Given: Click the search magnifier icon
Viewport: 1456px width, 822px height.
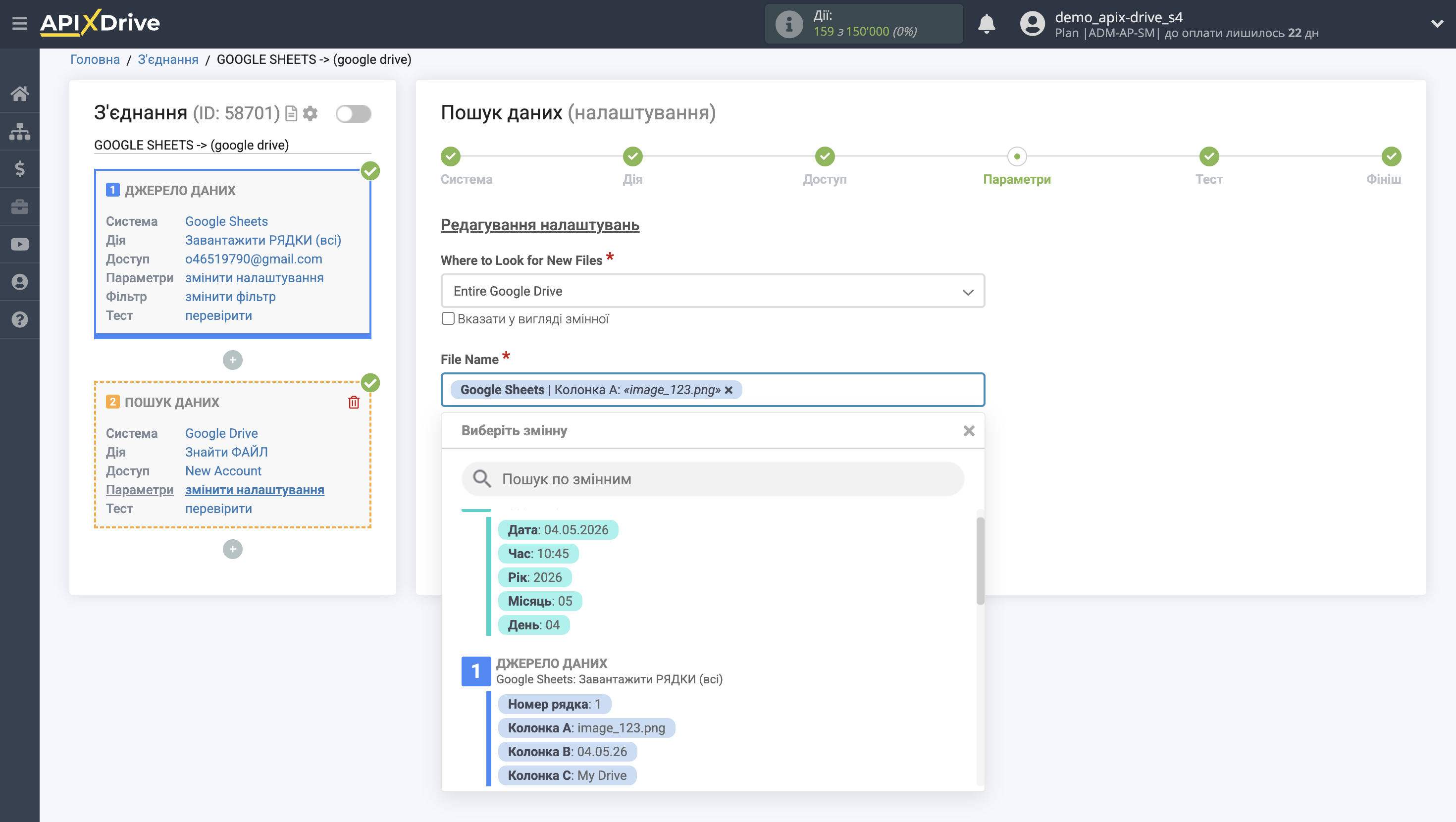Looking at the screenshot, I should coord(481,479).
